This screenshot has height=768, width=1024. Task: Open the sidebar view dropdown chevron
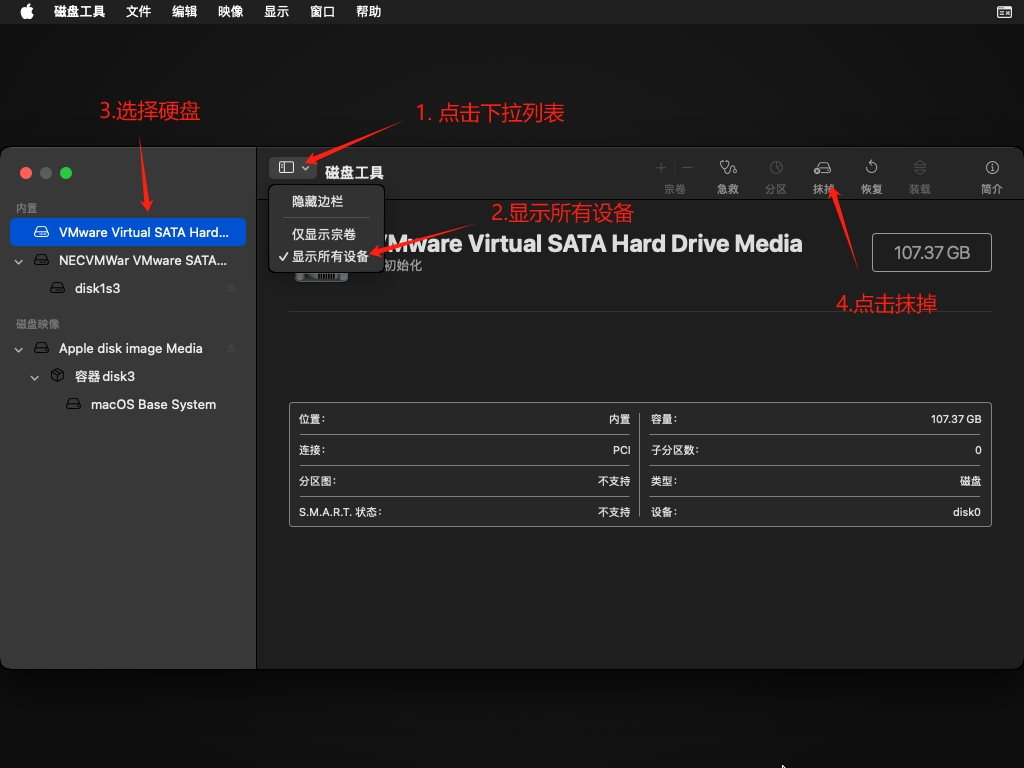click(305, 168)
